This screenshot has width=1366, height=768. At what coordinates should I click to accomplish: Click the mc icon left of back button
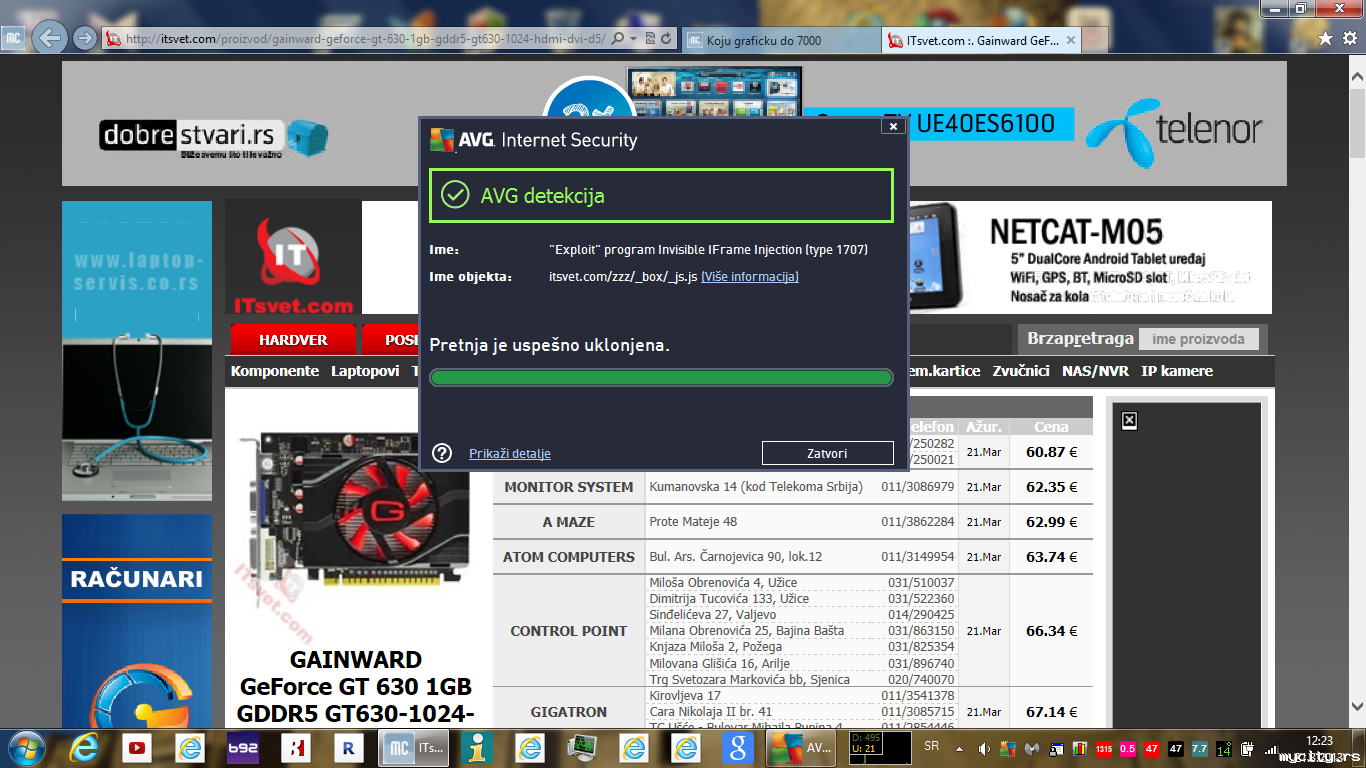pos(13,38)
